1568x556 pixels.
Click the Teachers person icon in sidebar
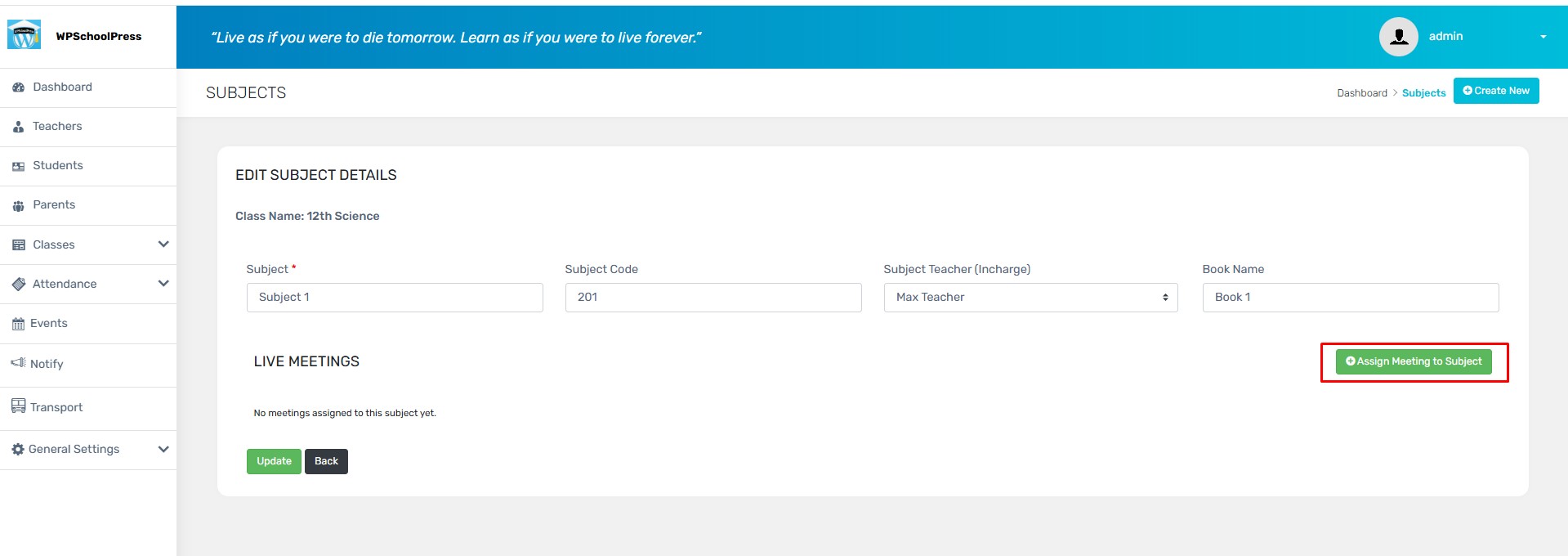(19, 127)
